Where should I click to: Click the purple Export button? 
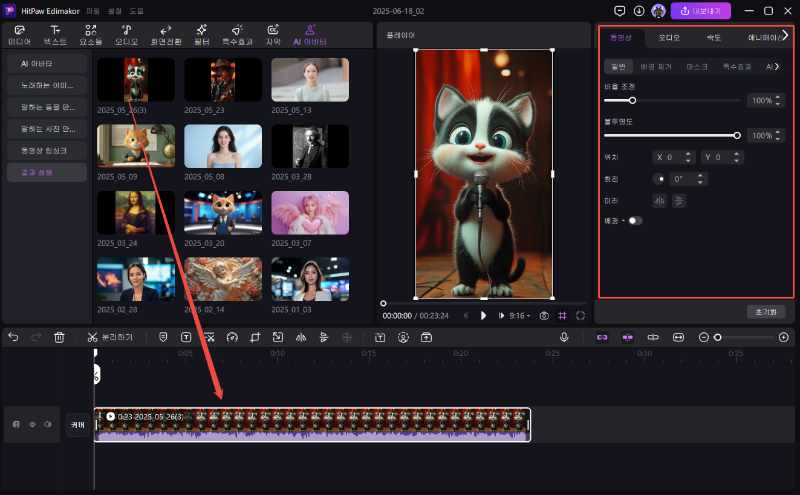pyautogui.click(x=700, y=11)
